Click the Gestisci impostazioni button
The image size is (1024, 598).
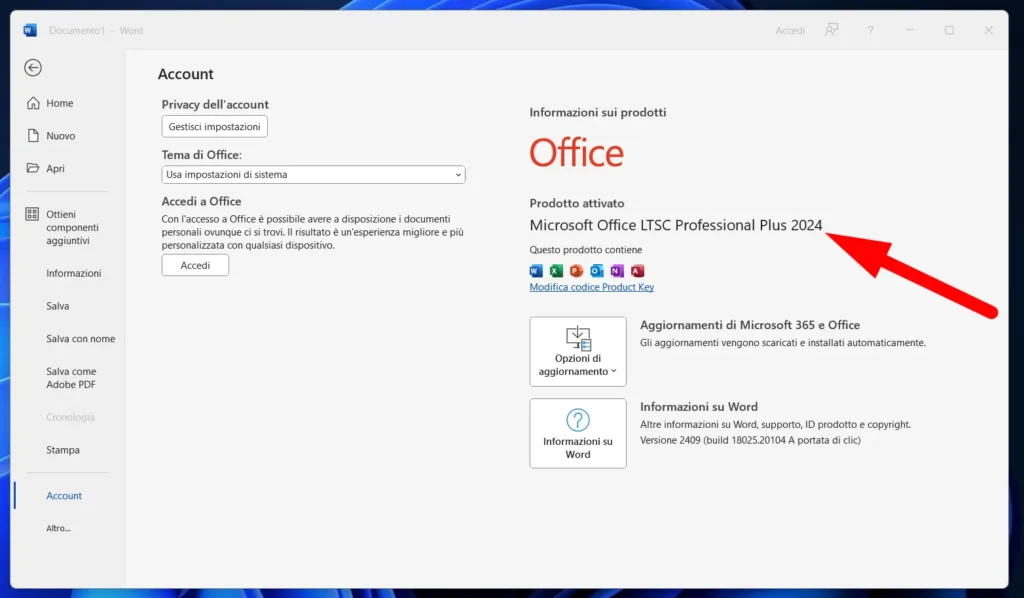pyautogui.click(x=214, y=127)
